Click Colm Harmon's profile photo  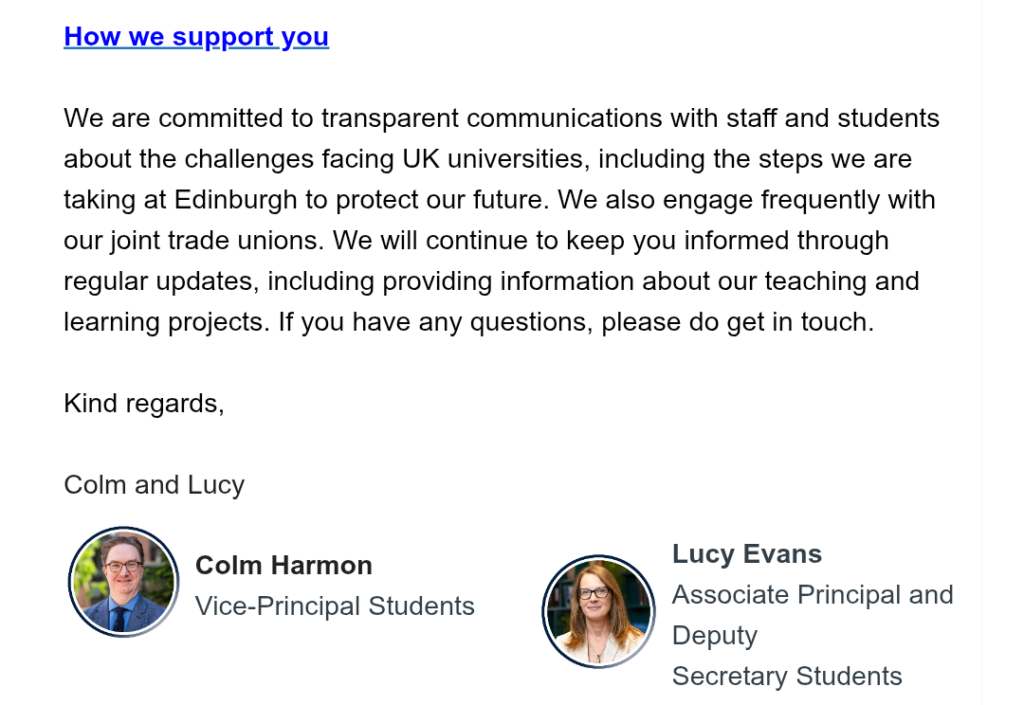[x=123, y=582]
